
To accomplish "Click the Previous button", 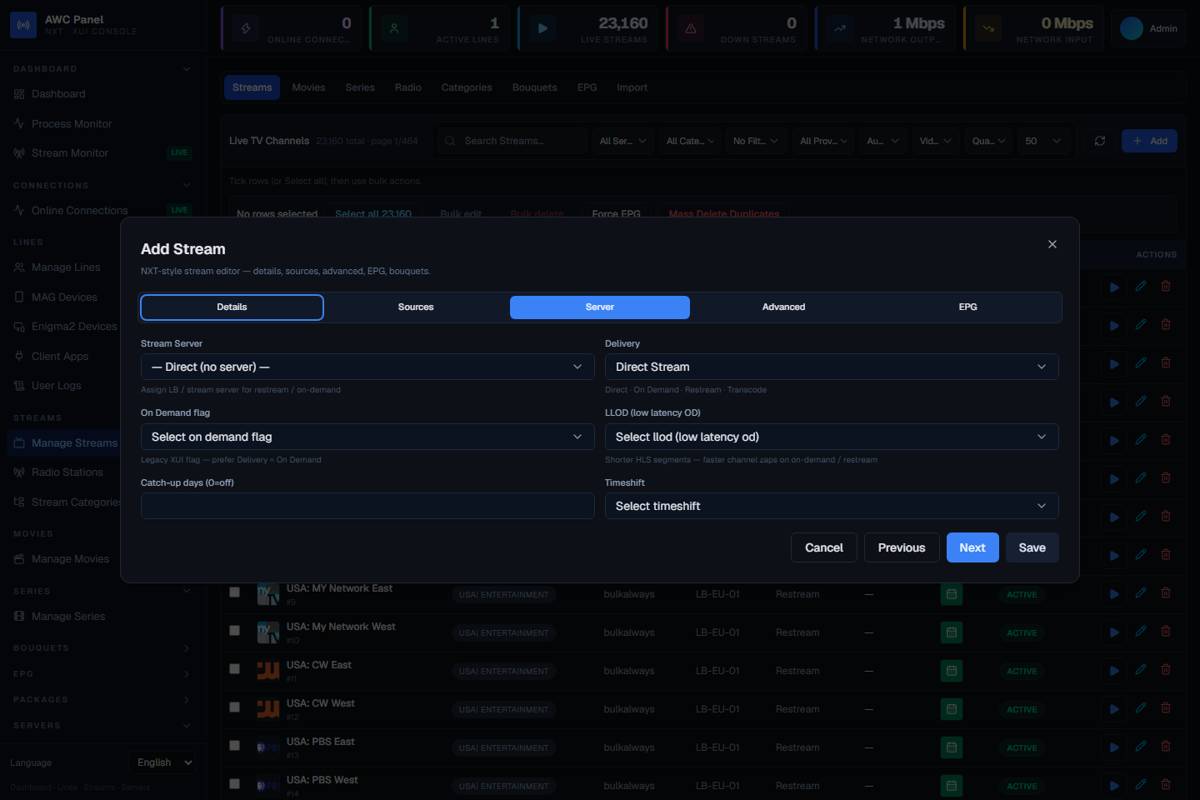I will click(902, 547).
